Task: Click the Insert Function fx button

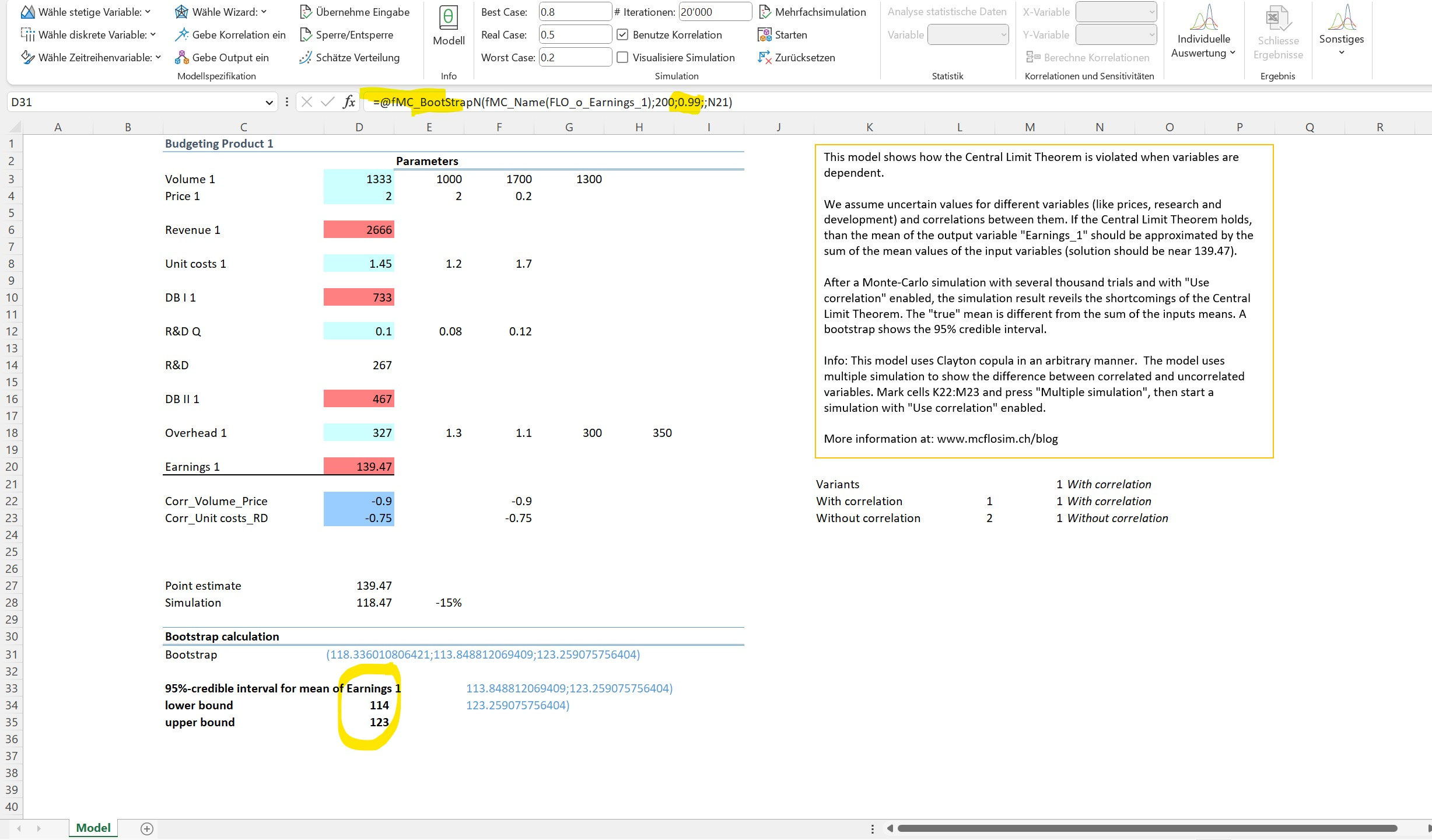Action: click(x=349, y=101)
